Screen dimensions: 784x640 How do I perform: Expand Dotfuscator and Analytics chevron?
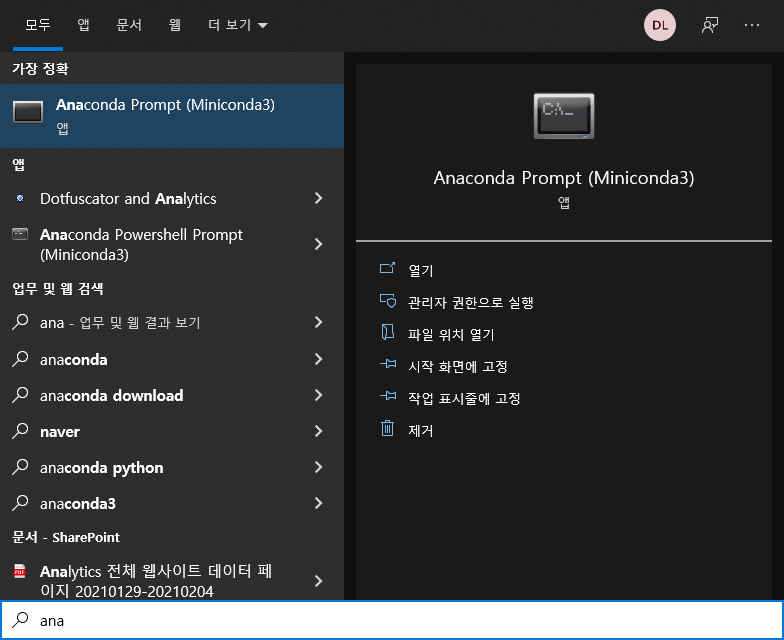coord(318,198)
